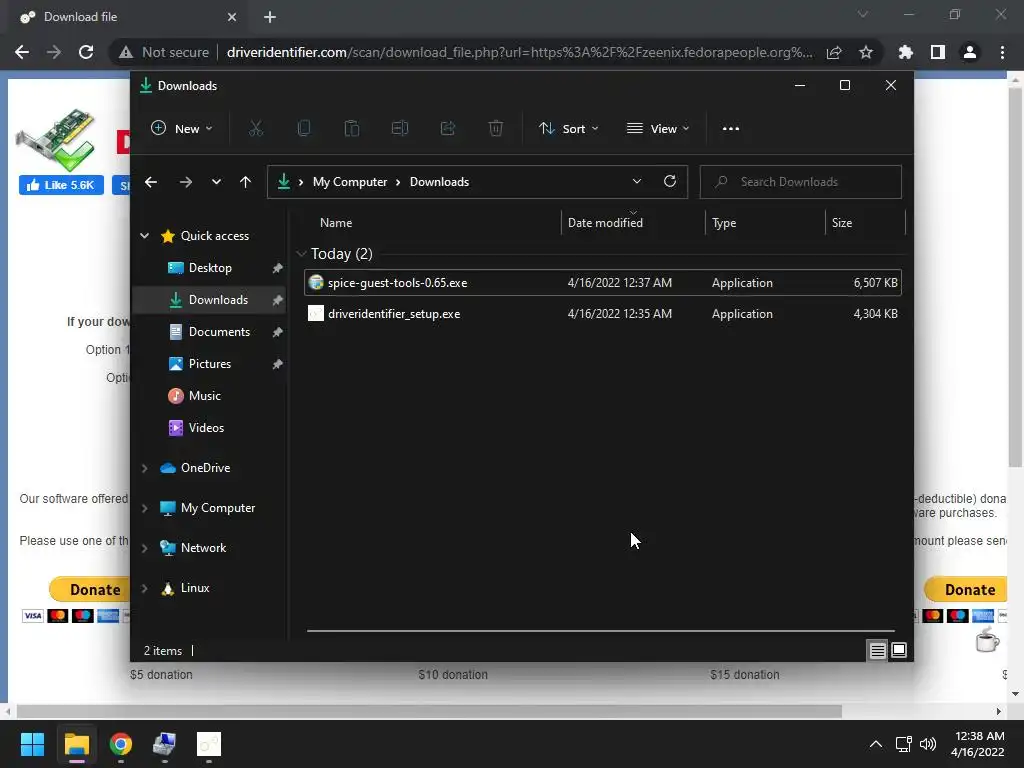Show hidden tray icons chevron

(876, 744)
